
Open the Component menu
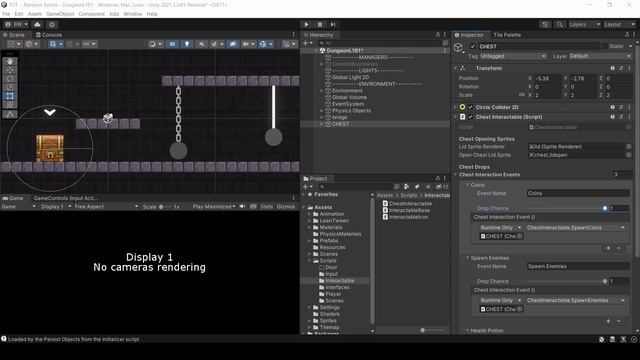[91, 14]
